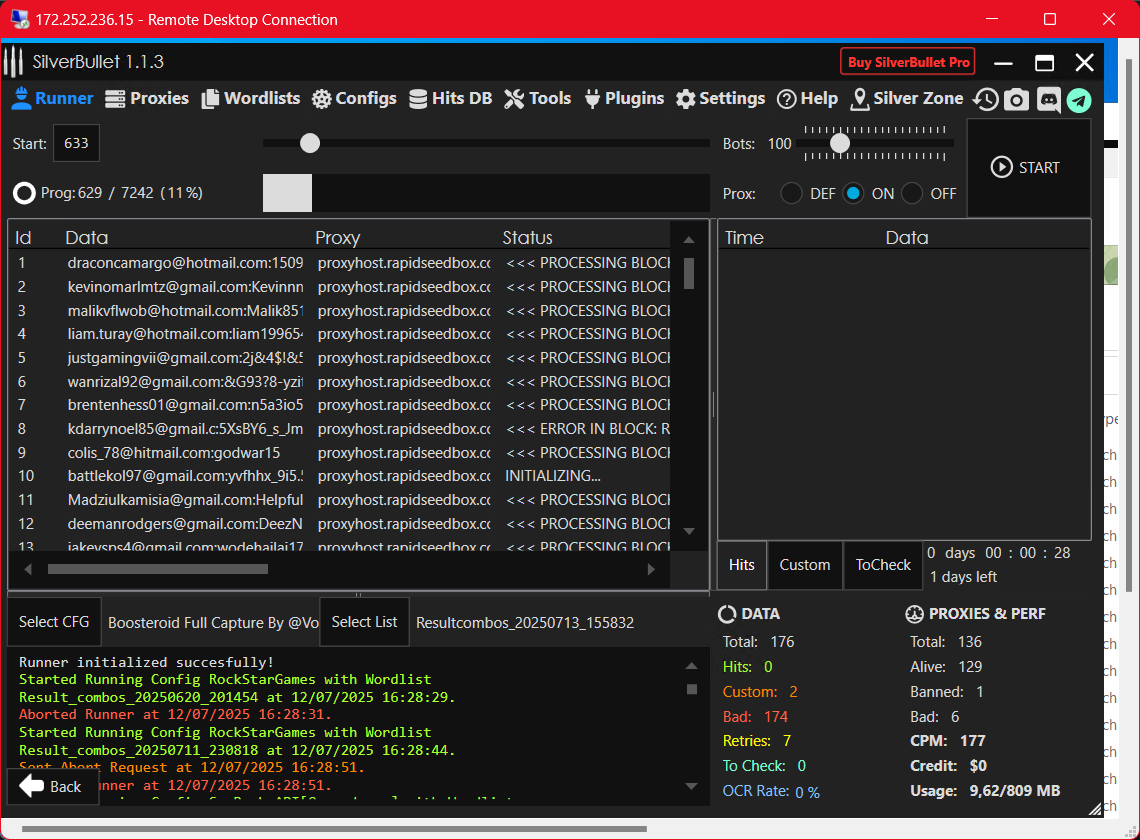This screenshot has width=1140, height=840.
Task: Go to the Configs section
Action: (x=354, y=98)
